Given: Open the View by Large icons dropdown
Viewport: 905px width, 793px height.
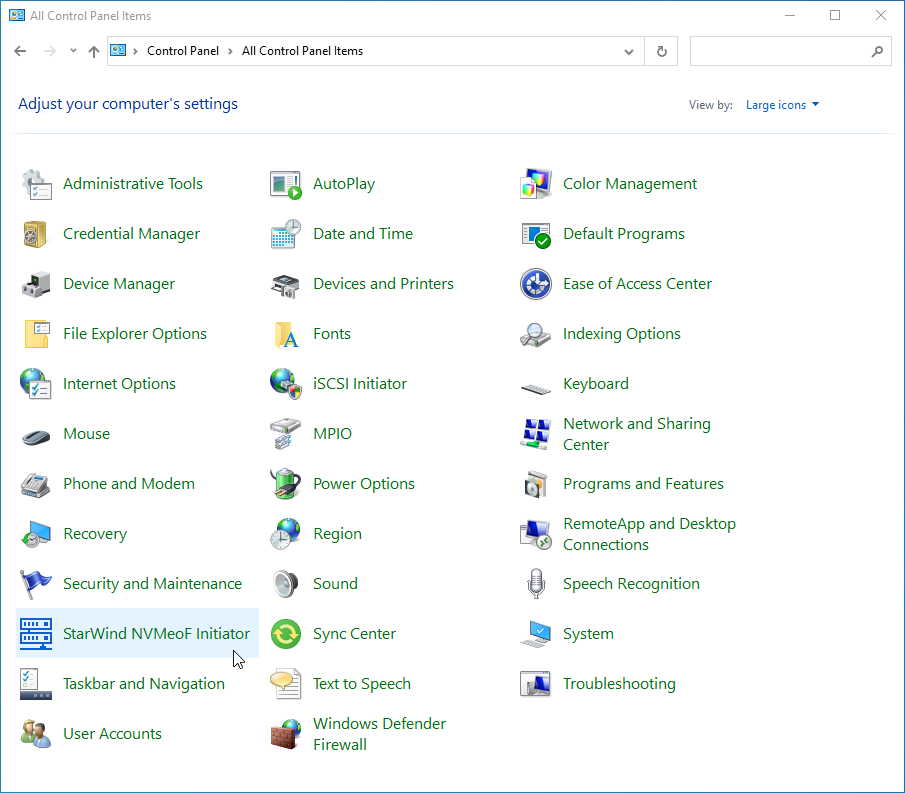Looking at the screenshot, I should (782, 105).
